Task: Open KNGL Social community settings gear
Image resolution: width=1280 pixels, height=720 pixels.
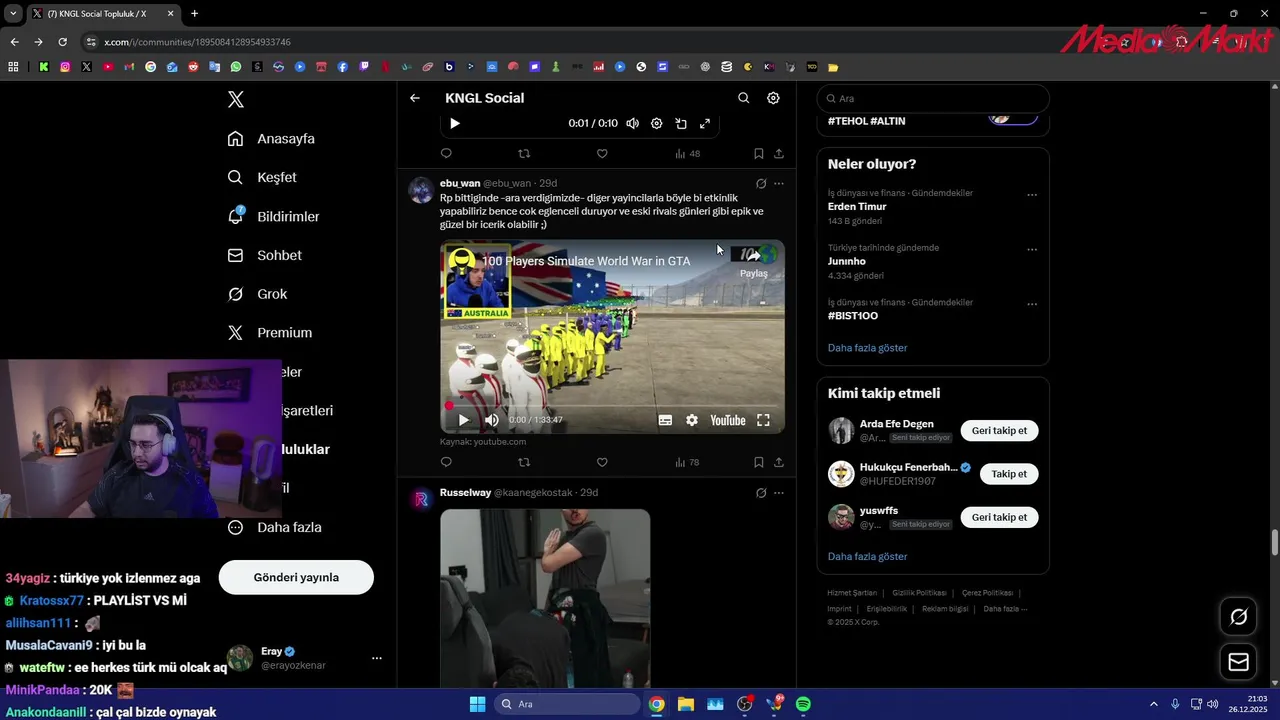Action: pyautogui.click(x=773, y=98)
